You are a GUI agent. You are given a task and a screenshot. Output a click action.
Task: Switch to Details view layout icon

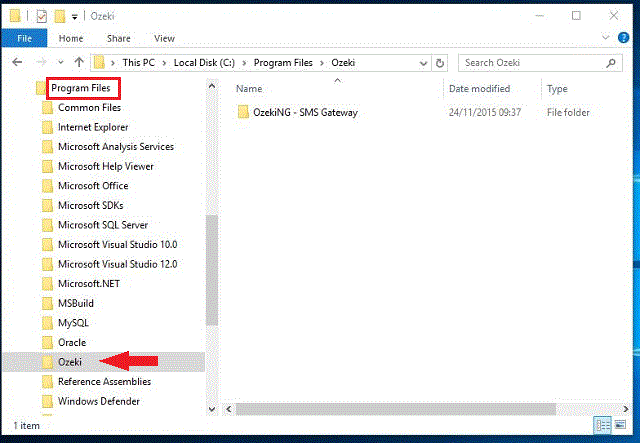[602, 425]
